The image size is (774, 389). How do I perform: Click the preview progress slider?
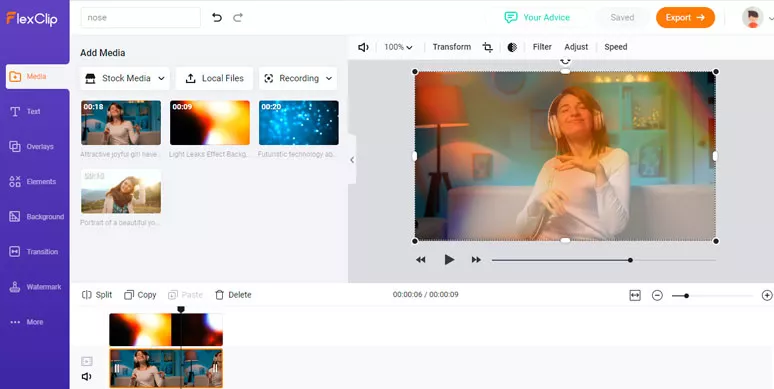click(604, 260)
